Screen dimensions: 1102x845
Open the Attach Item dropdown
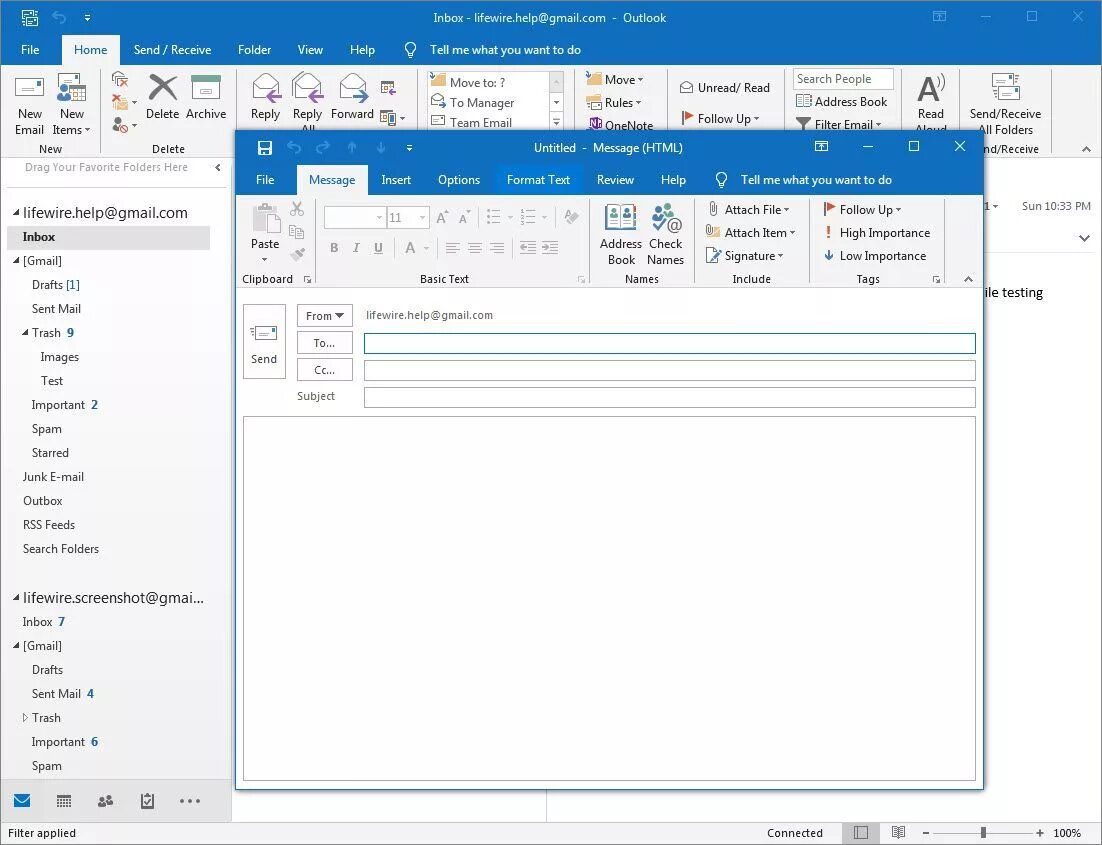coord(751,233)
